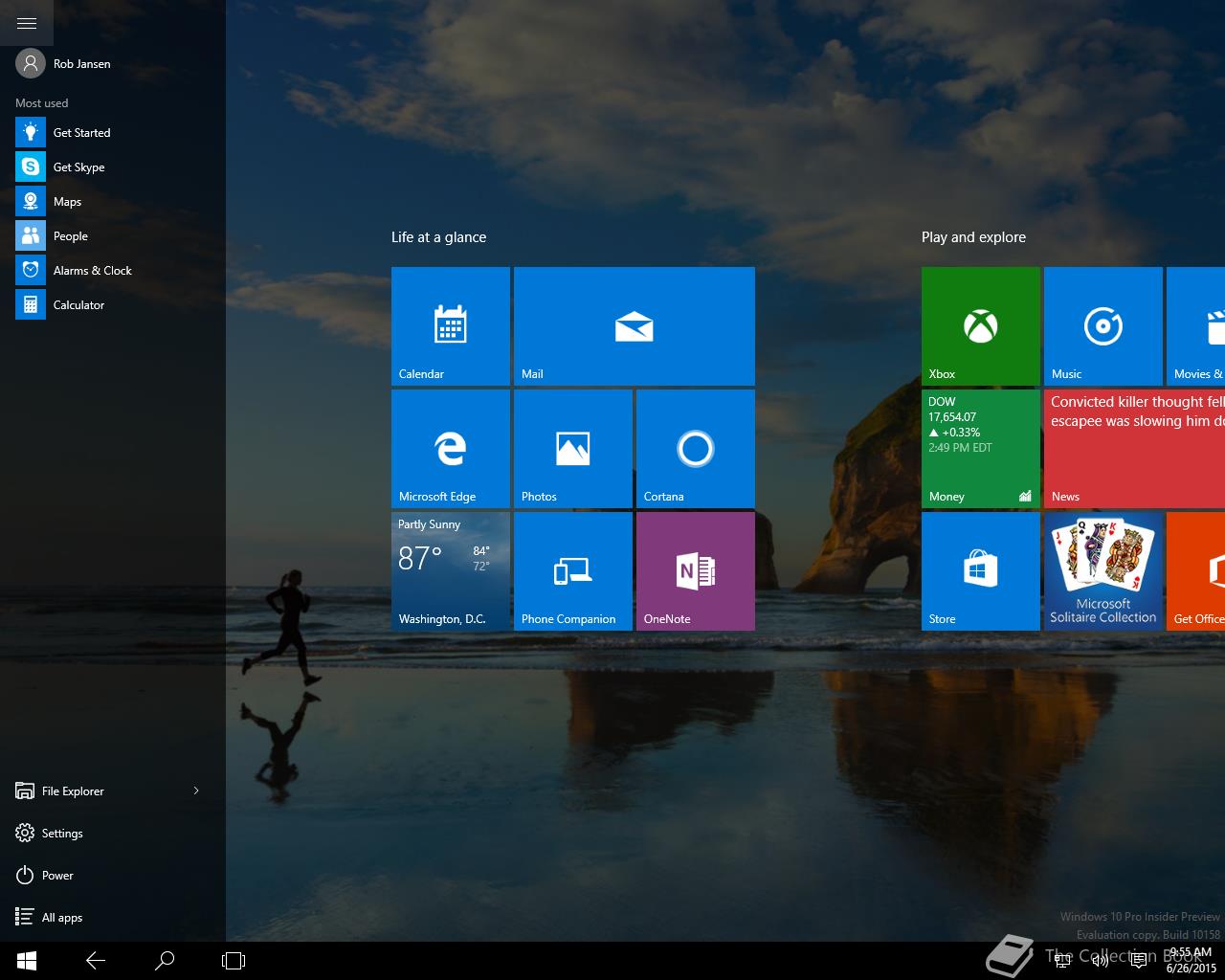Viewport: 1225px width, 980px height.
Task: Open Rob Jansen user account menu
Action: (63, 64)
